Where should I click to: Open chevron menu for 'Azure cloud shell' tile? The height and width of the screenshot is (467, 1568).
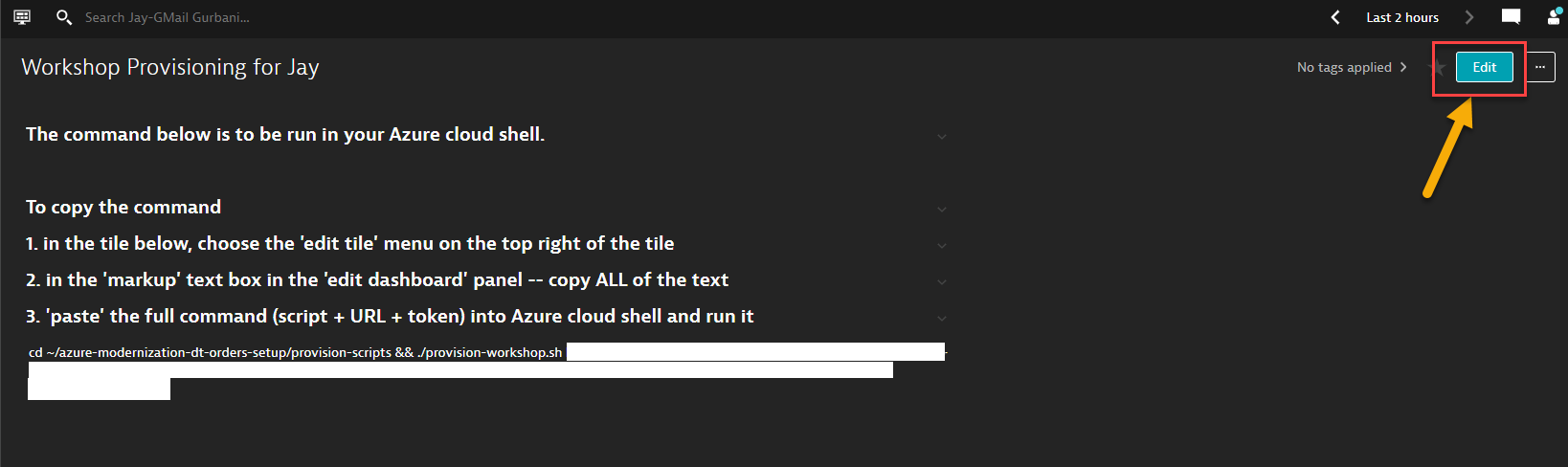click(942, 137)
